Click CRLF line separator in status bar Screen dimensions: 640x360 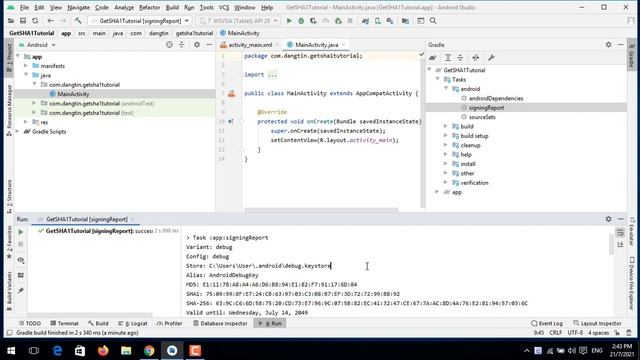pos(556,333)
